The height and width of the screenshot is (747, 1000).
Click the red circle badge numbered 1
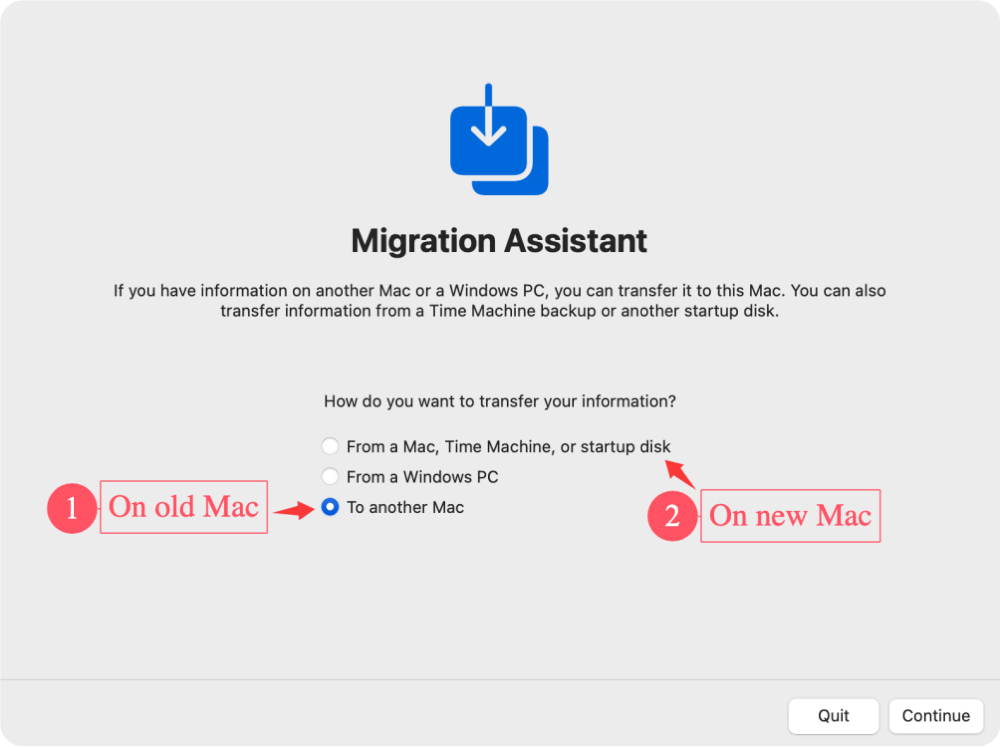[x=71, y=509]
